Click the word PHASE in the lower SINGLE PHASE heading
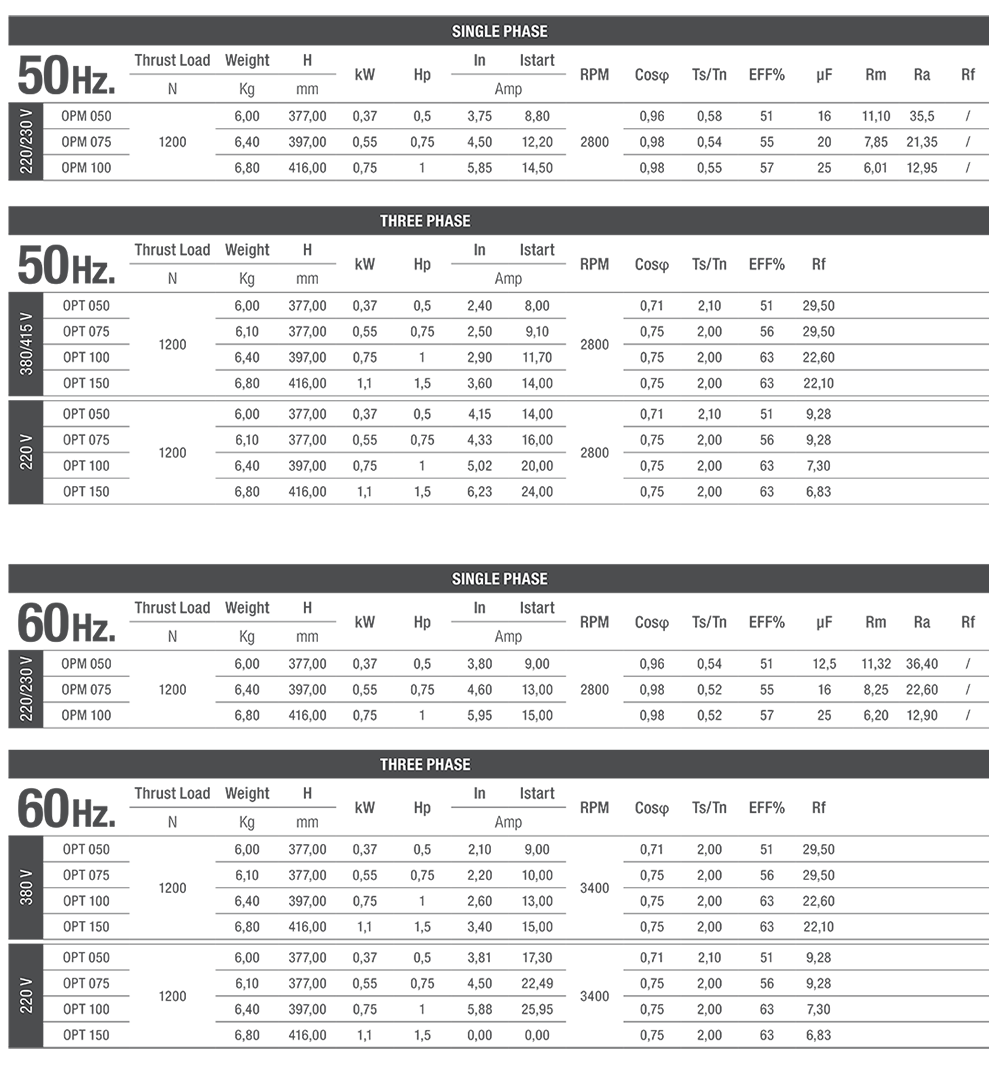 [525, 579]
